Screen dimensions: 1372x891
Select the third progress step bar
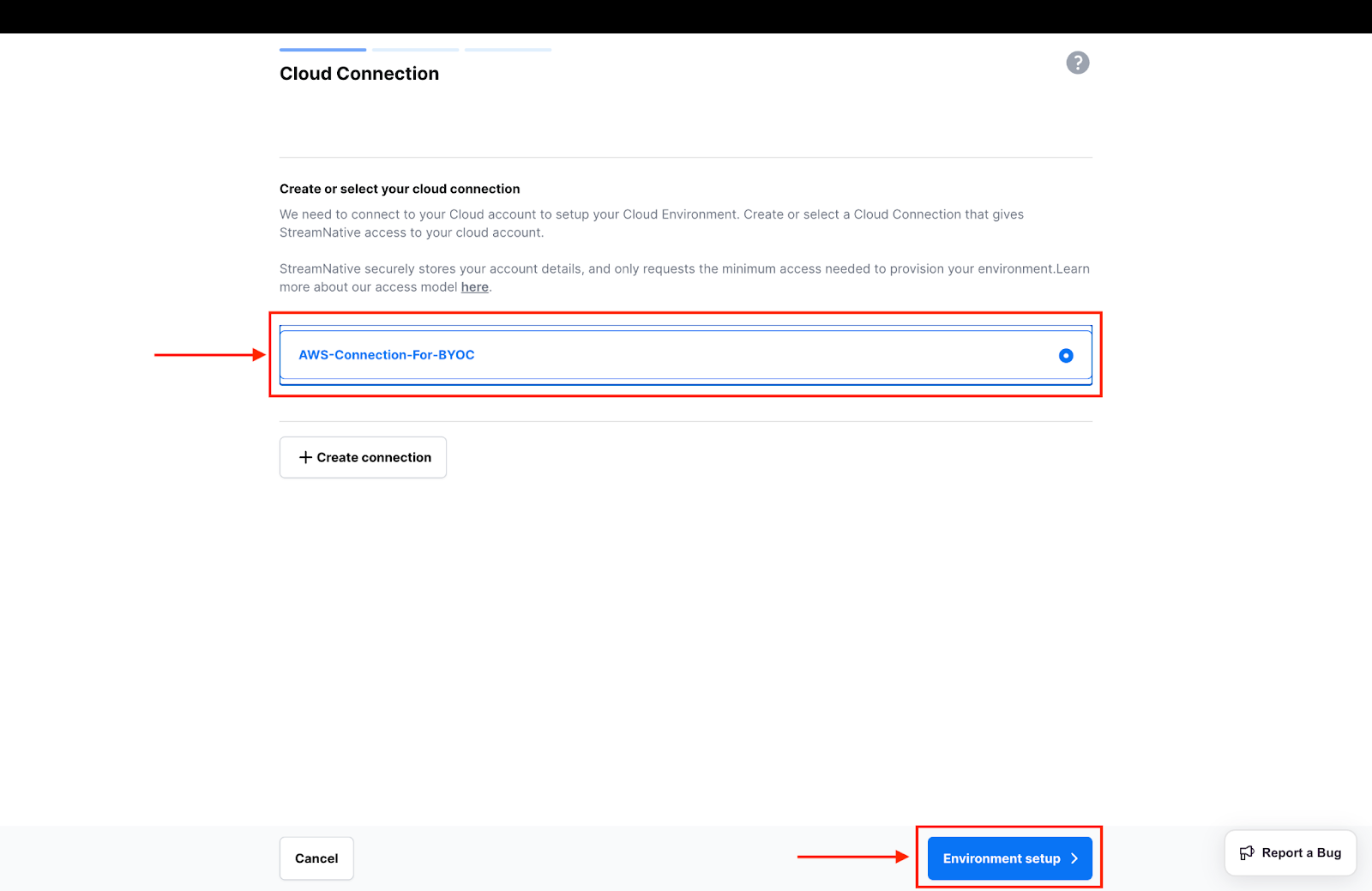508,50
